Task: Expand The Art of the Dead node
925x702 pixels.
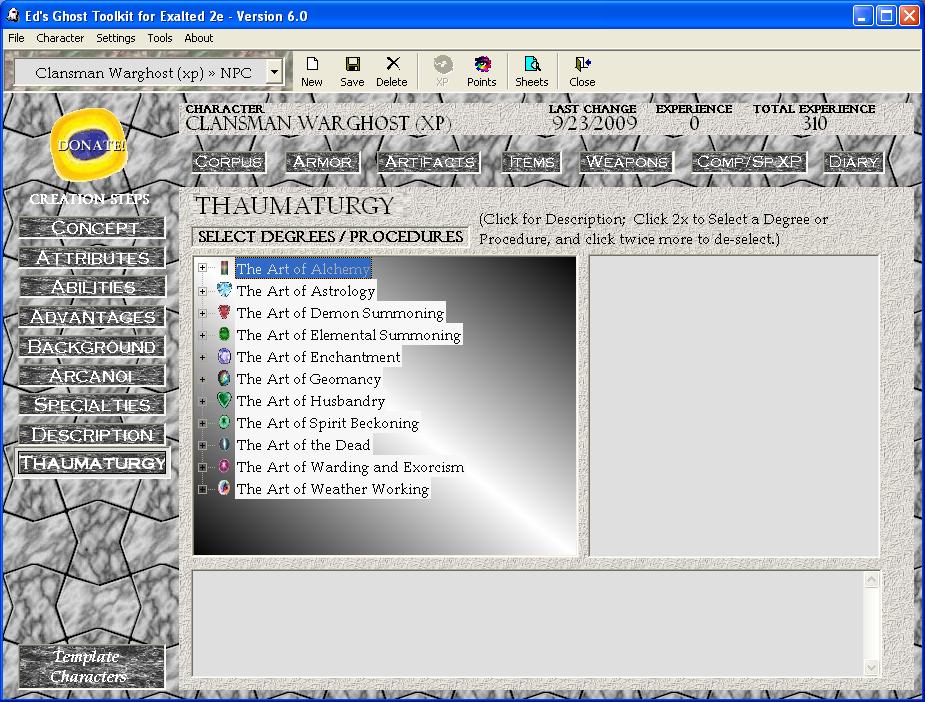Action: click(203, 445)
